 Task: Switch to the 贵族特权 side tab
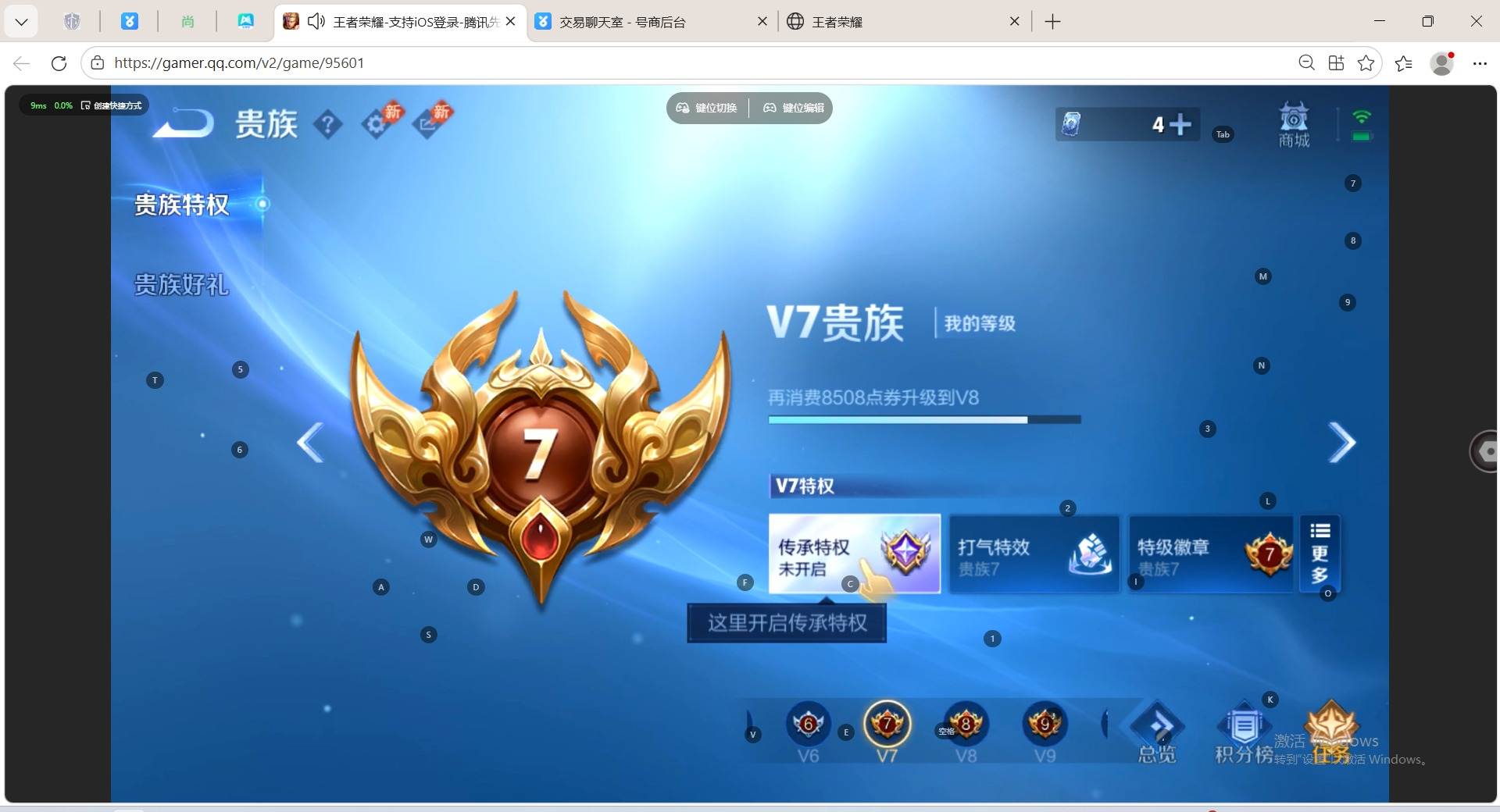pyautogui.click(x=182, y=205)
